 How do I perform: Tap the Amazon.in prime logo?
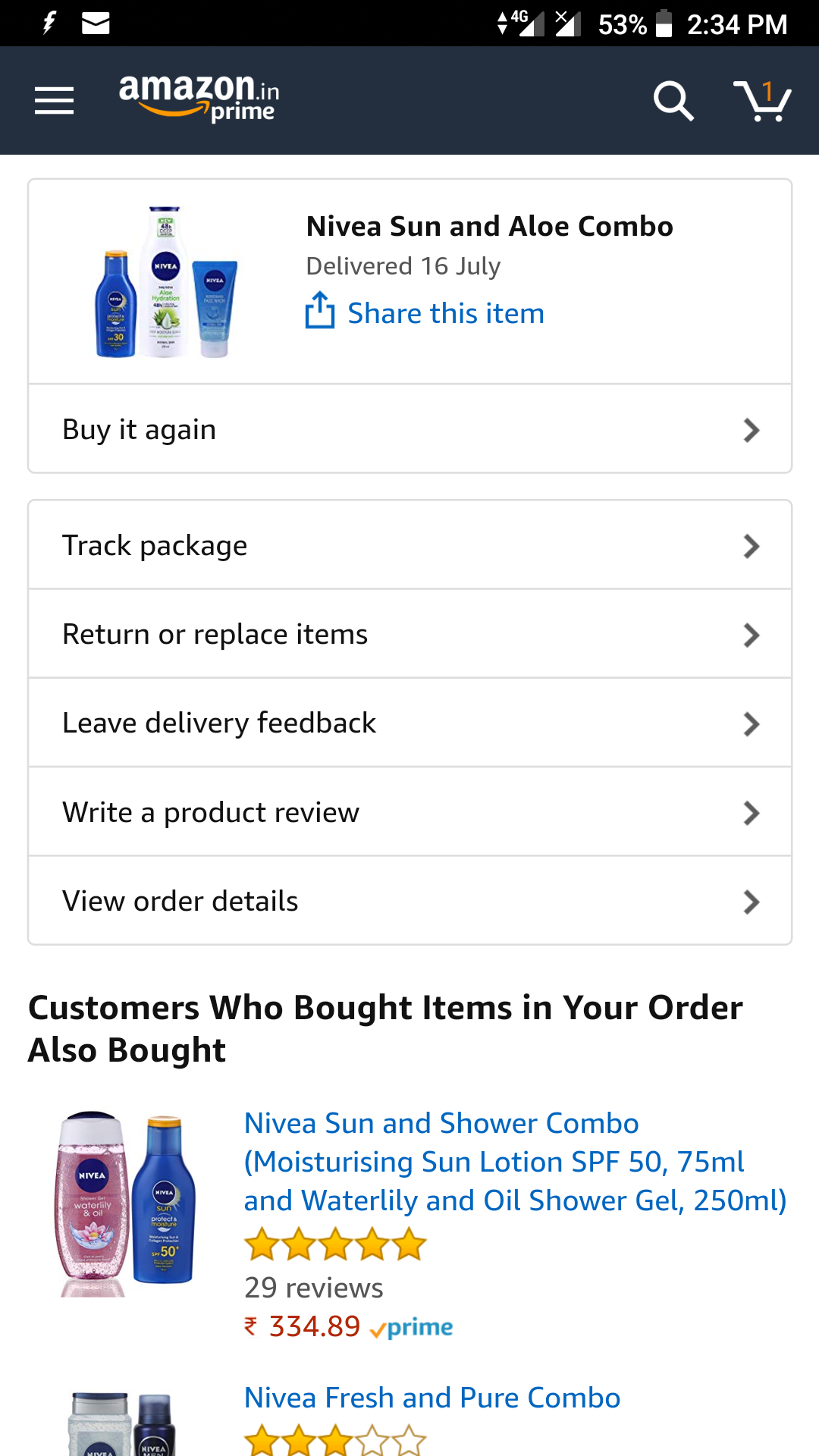point(199,99)
